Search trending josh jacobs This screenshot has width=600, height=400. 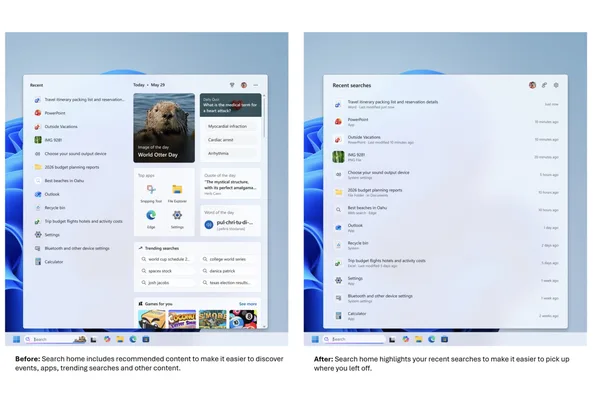(167, 282)
